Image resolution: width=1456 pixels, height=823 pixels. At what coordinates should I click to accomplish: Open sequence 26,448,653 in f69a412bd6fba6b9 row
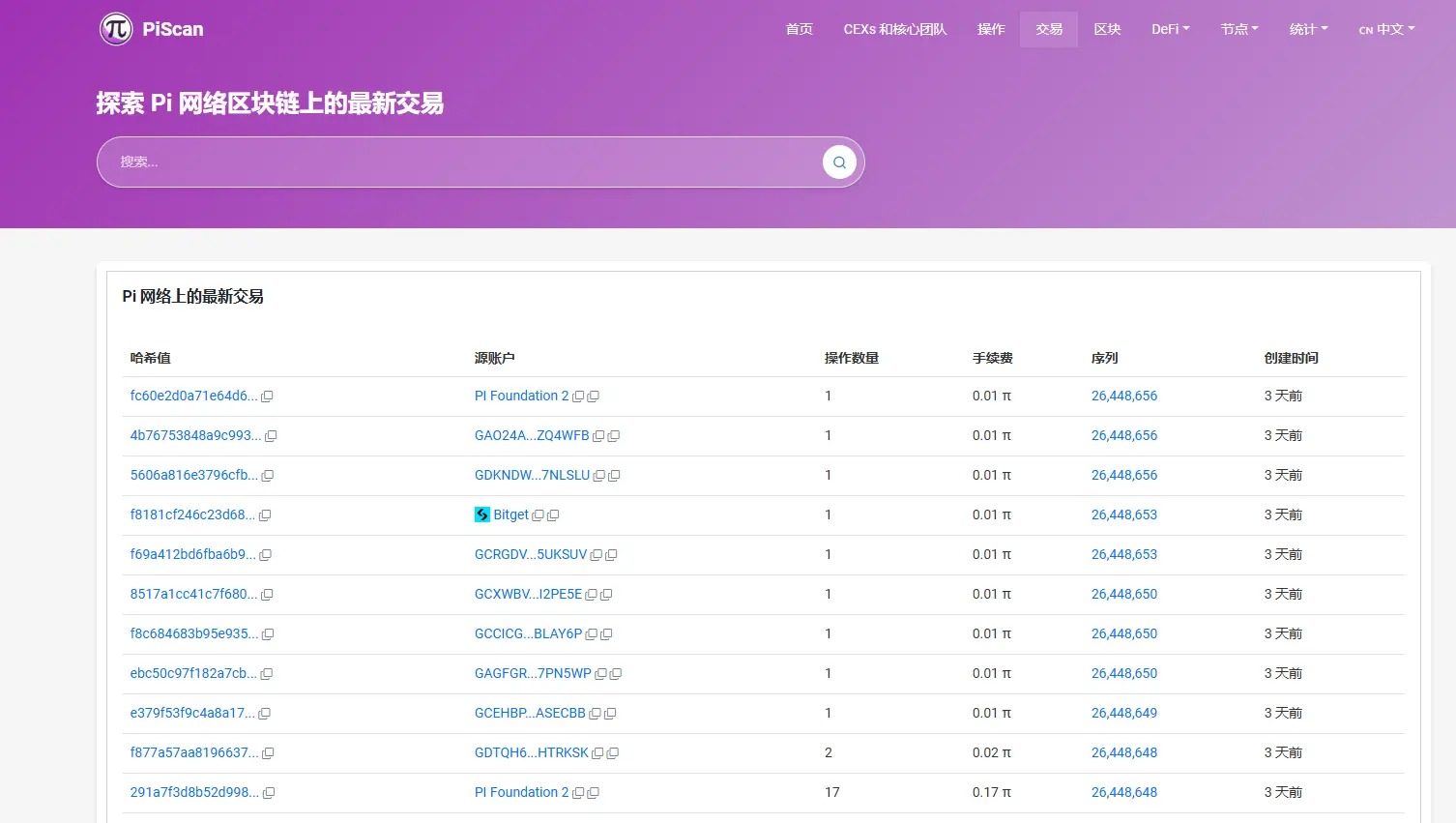pyautogui.click(x=1124, y=554)
